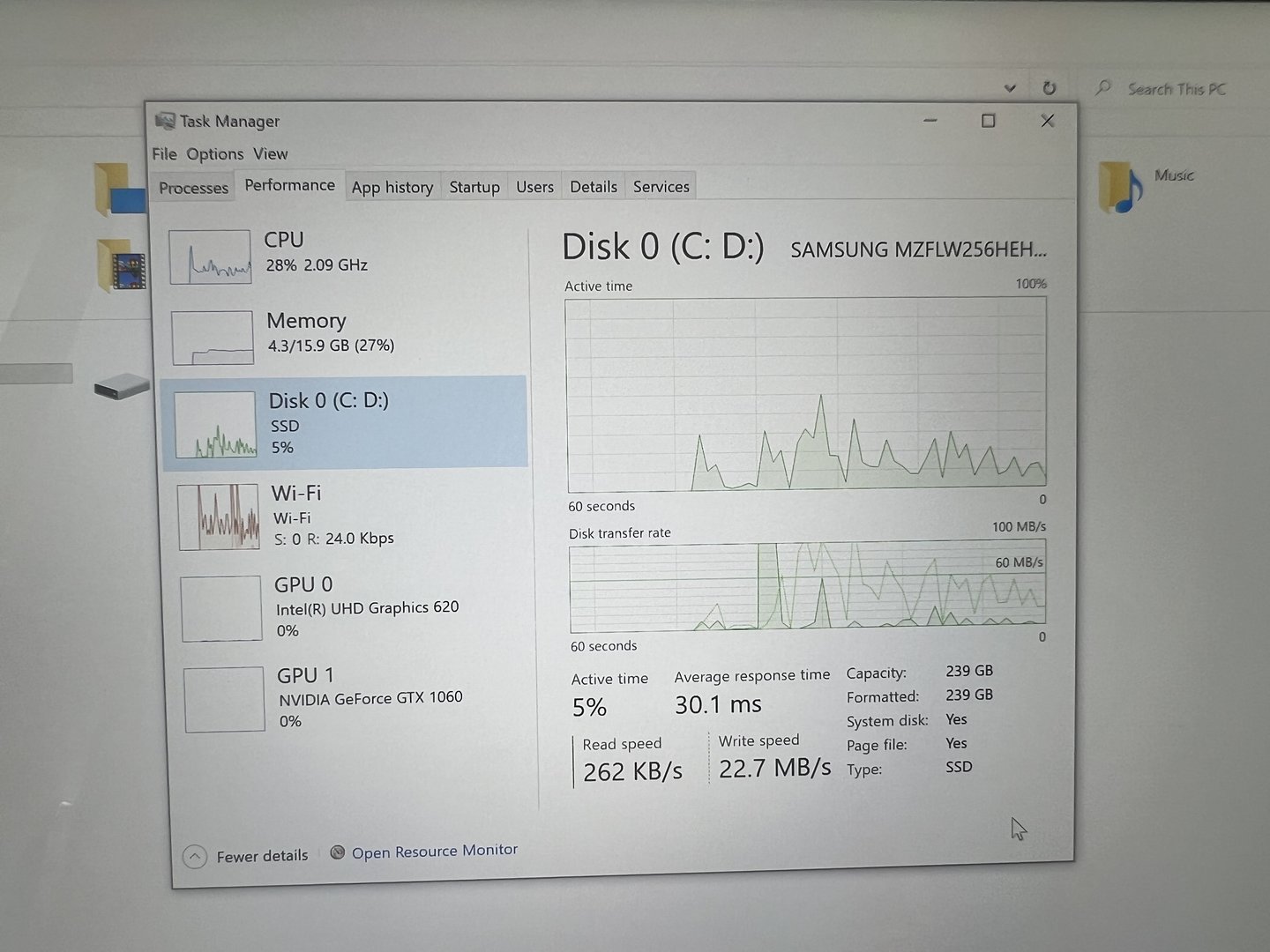The height and width of the screenshot is (952, 1270).
Task: Go to the Startup tab
Action: [x=474, y=187]
